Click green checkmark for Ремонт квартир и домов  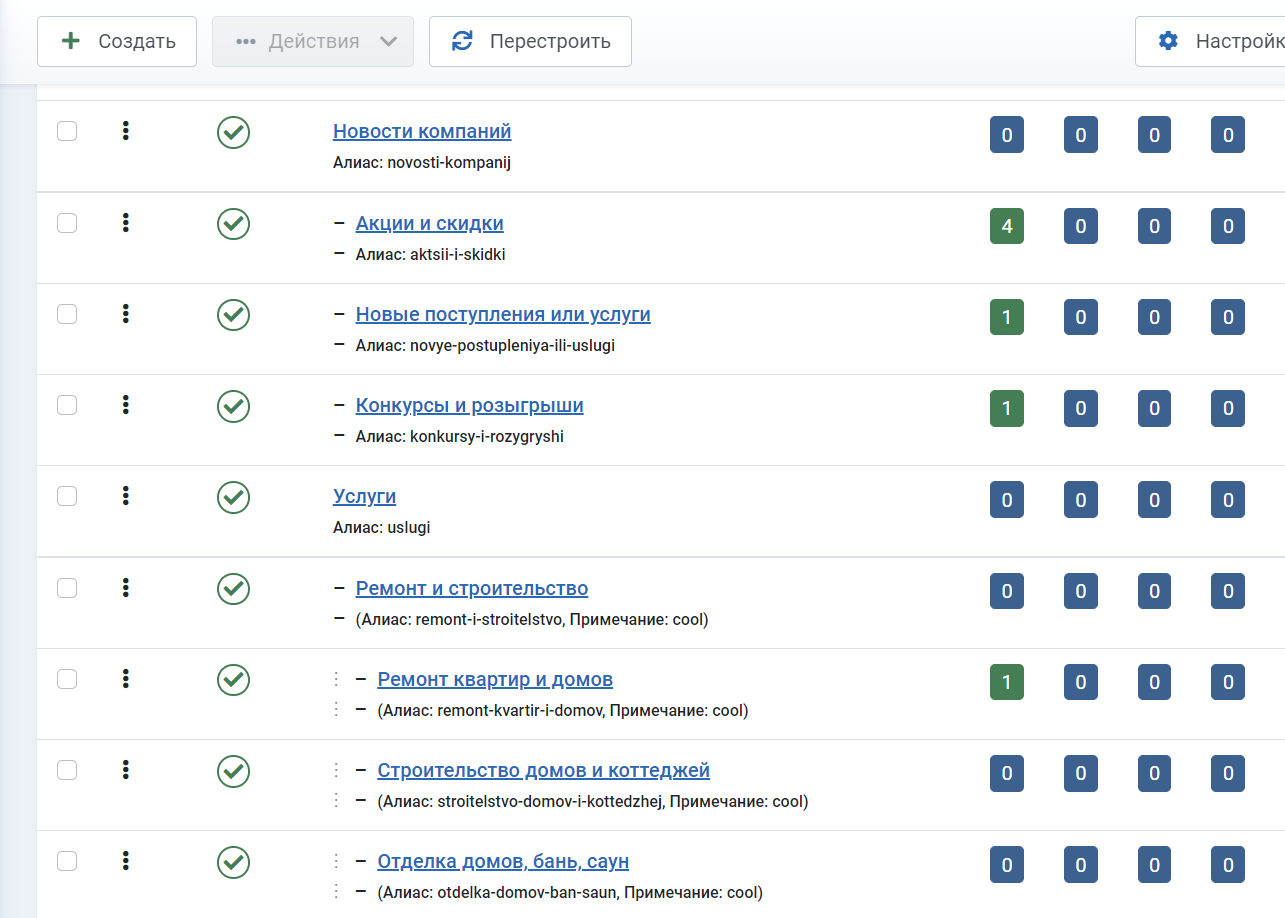[233, 680]
